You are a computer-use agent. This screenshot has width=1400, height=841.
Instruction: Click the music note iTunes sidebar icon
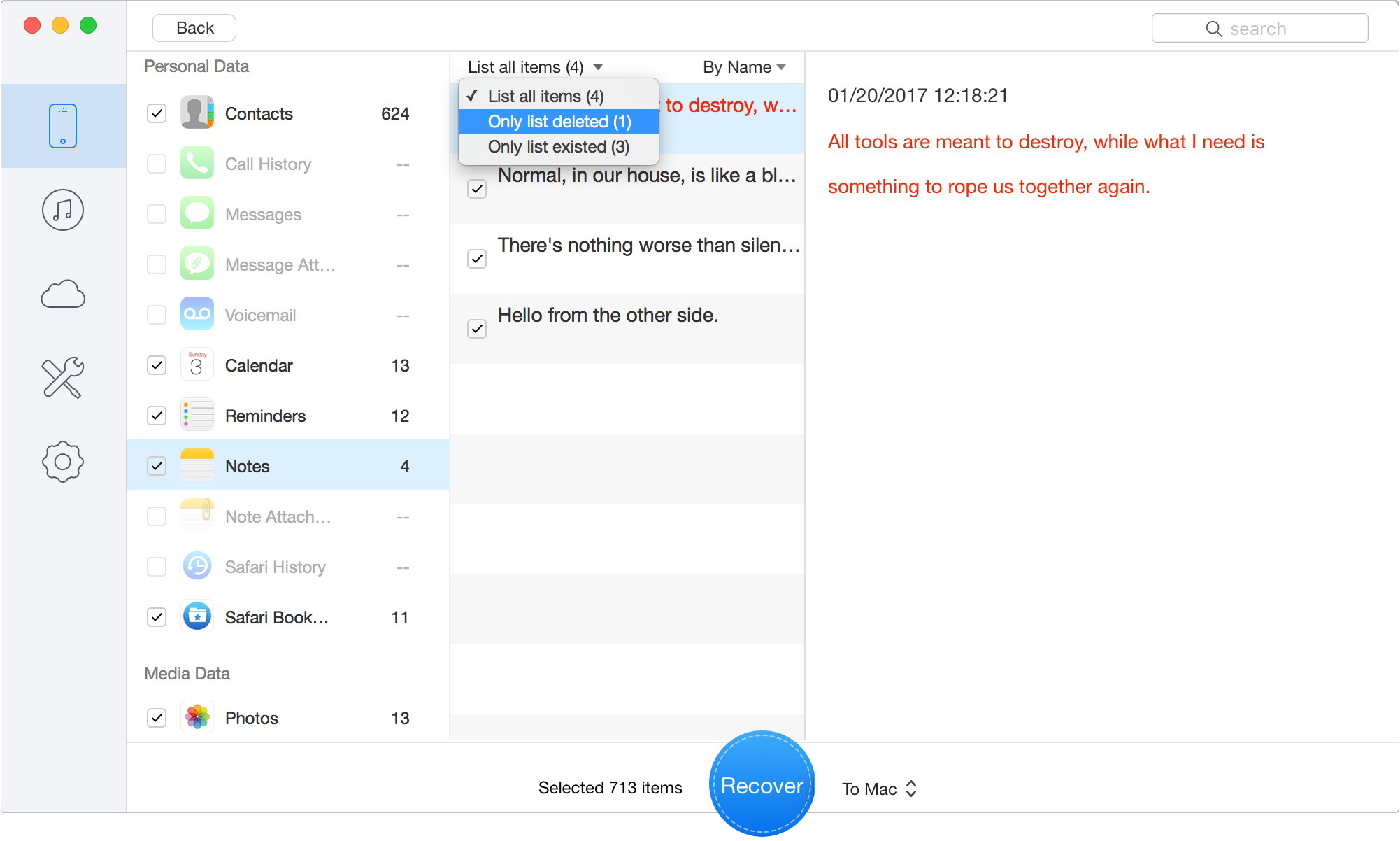(63, 210)
